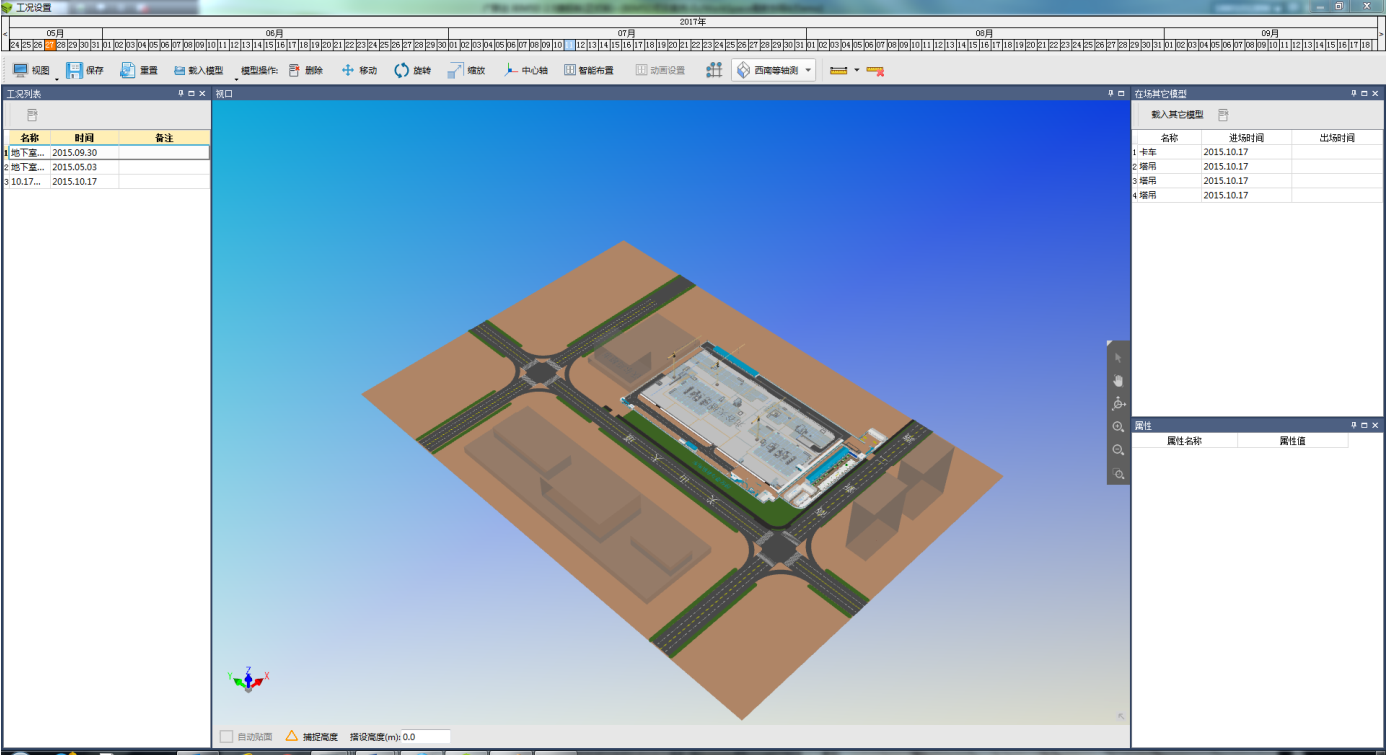Open the 西南等轴测 view dropdown
The width and height of the screenshot is (1387, 755).
click(774, 70)
